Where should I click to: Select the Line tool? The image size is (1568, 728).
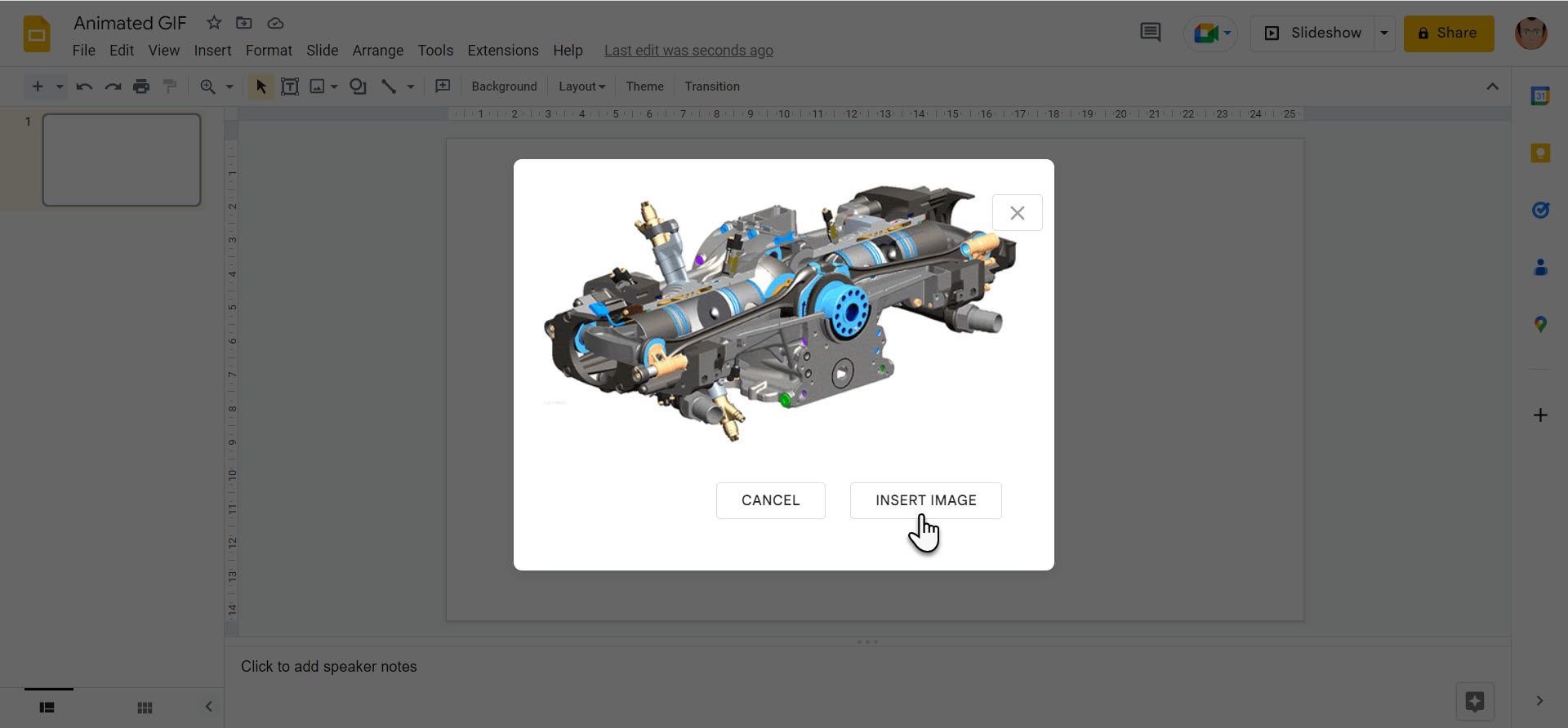[x=389, y=87]
